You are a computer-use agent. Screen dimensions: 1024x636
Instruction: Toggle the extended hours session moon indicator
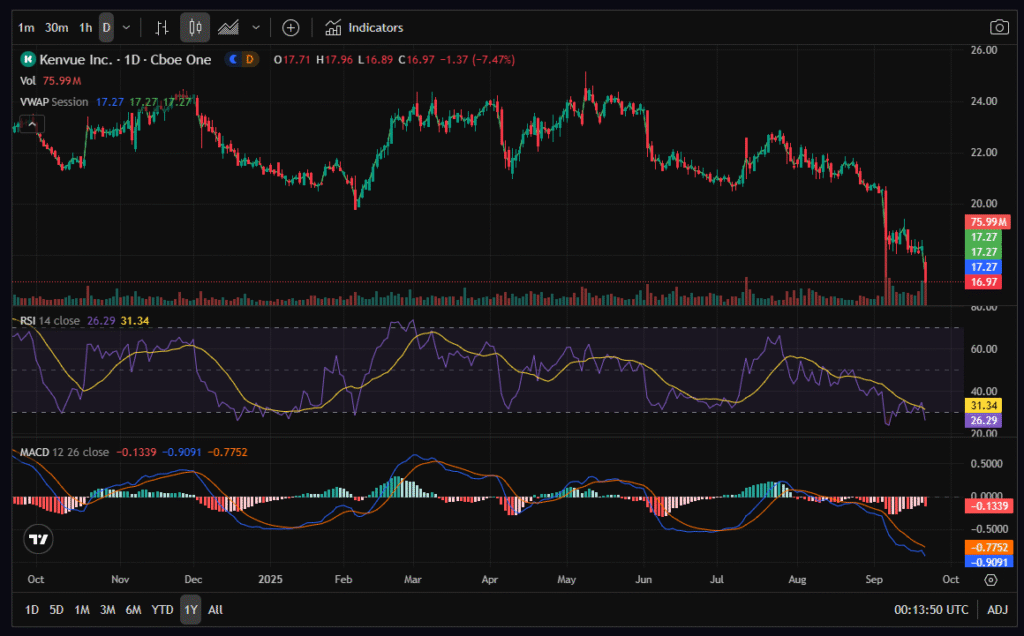tap(234, 60)
